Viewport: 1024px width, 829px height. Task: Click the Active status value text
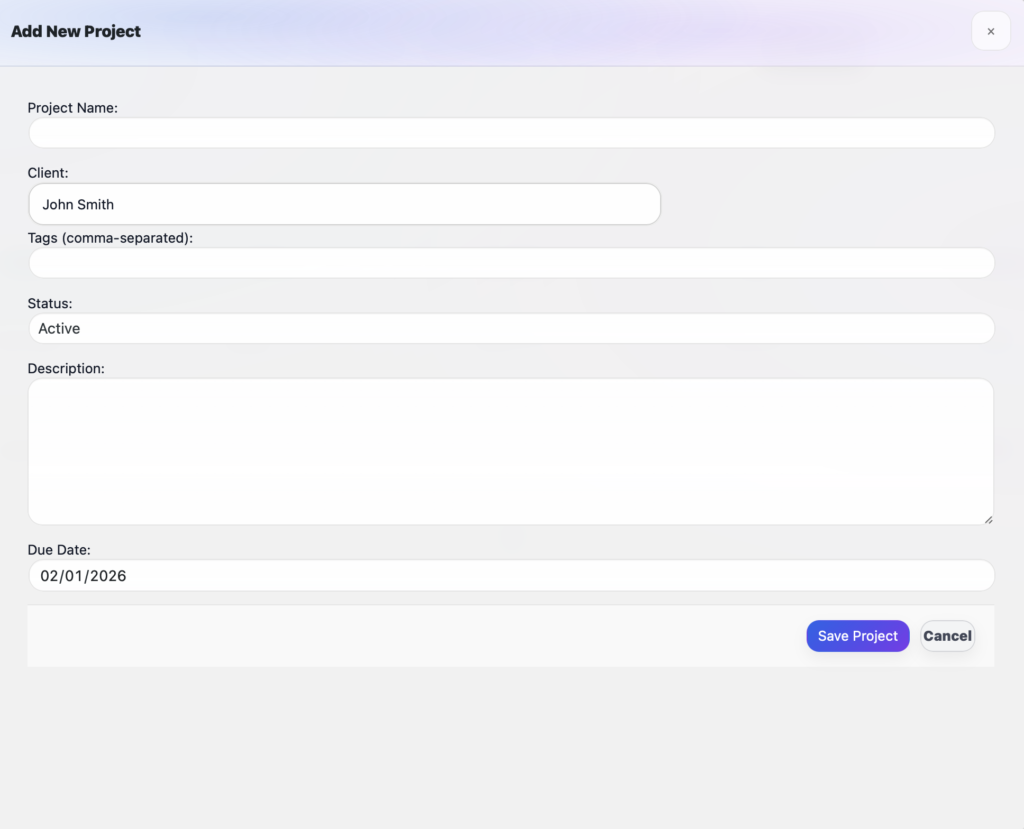click(x=58, y=328)
